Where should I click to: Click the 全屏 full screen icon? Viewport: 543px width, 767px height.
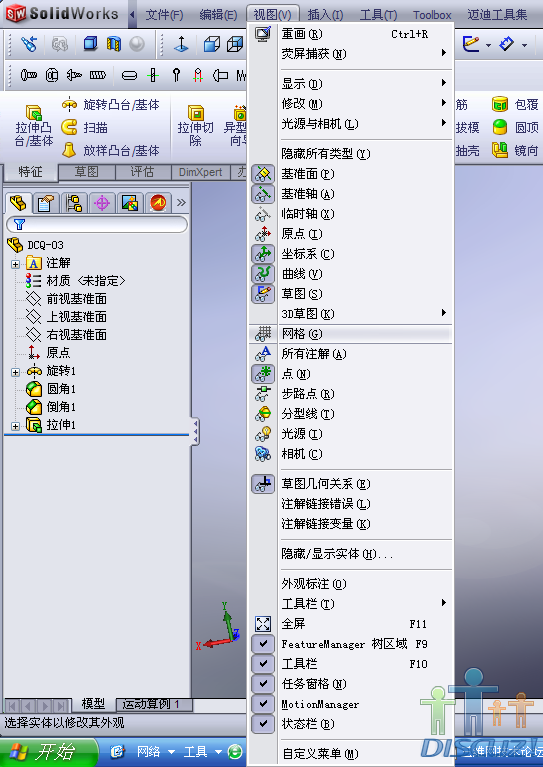coord(263,624)
